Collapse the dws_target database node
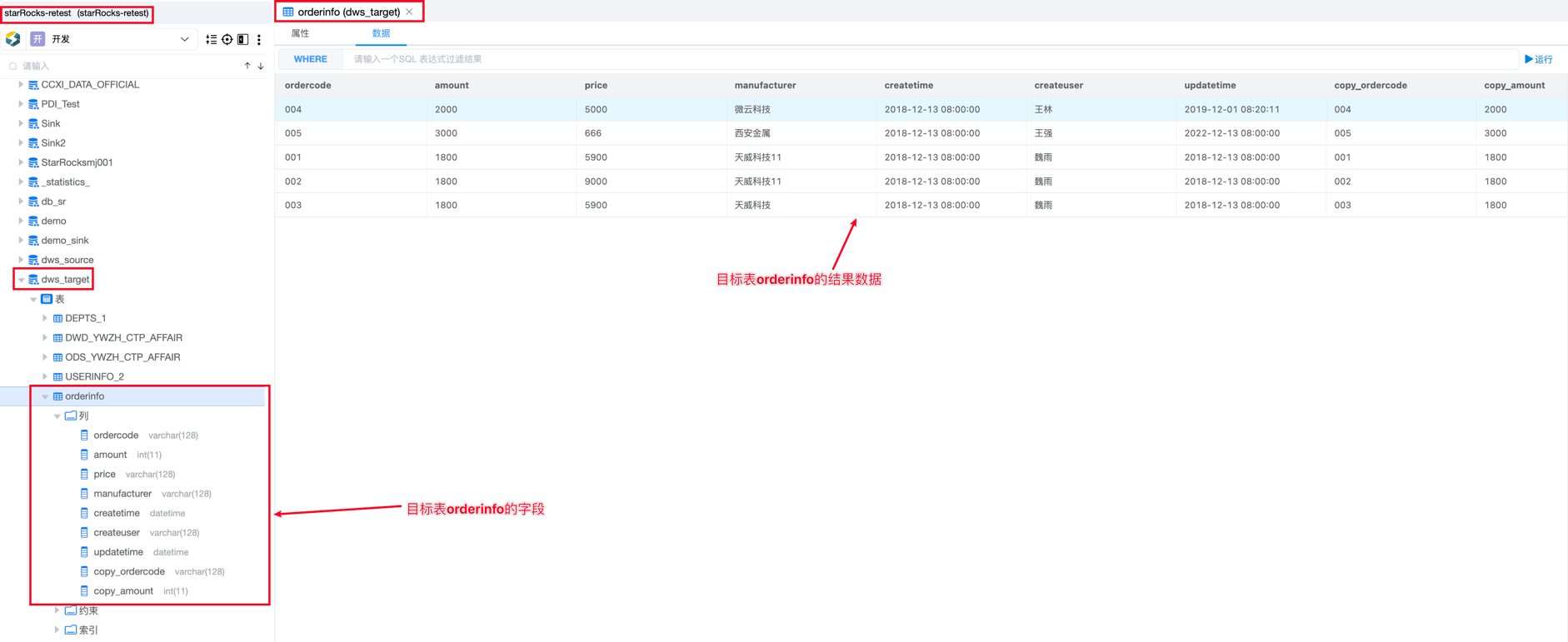The height and width of the screenshot is (642, 1568). pos(21,280)
